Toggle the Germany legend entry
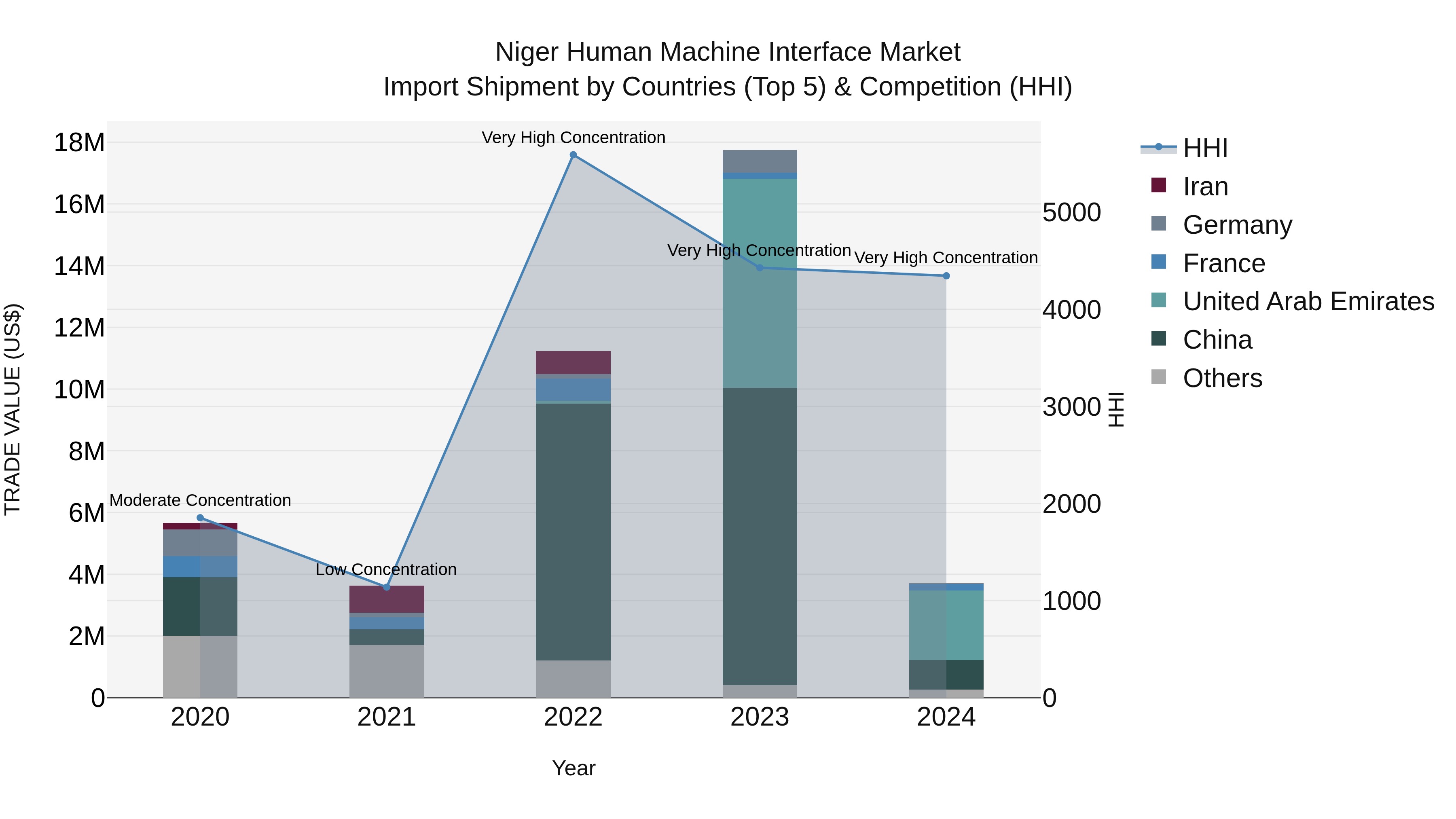 [x=1221, y=225]
